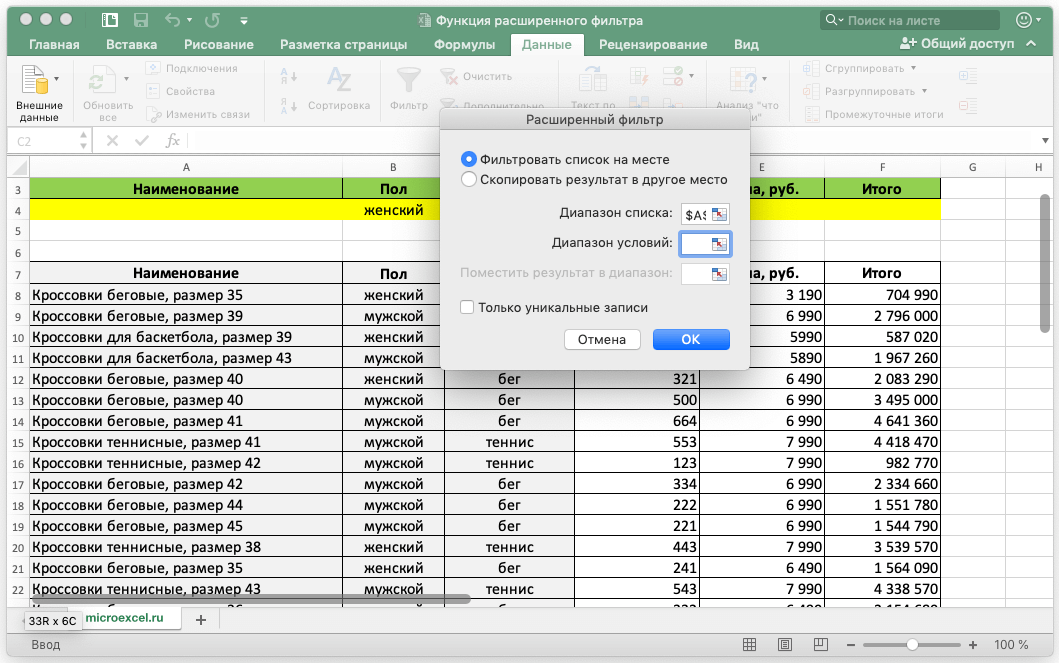The image size is (1059, 663).
Task: Click the zoom slider handle in status bar
Action: [x=912, y=645]
